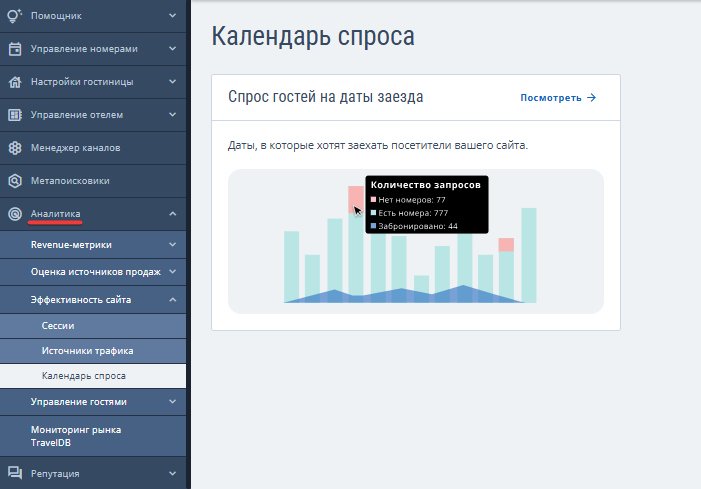701x489 pixels.
Task: Click the Метапоисковики sidebar icon
Action: pos(15,181)
